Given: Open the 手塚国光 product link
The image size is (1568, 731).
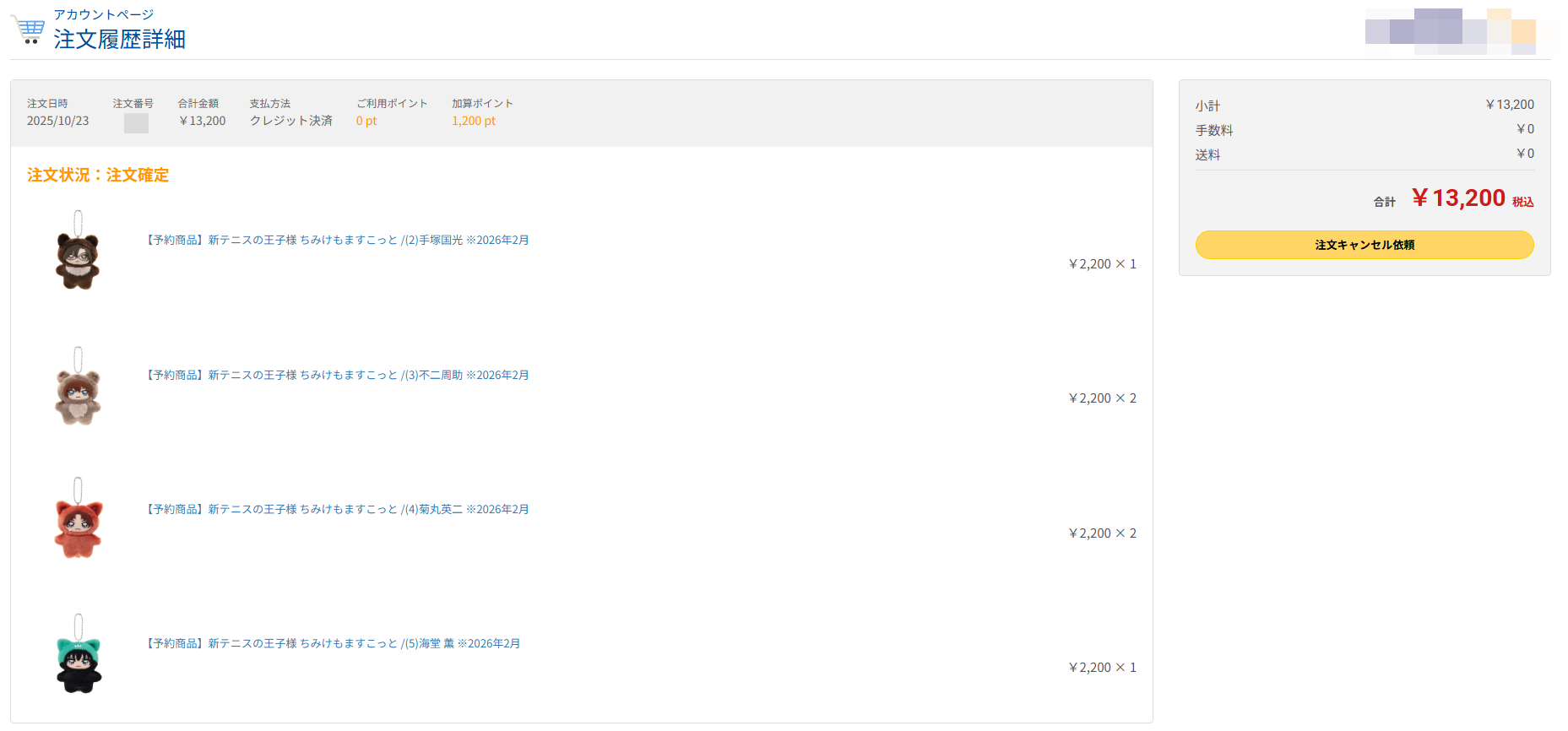Looking at the screenshot, I should (338, 241).
